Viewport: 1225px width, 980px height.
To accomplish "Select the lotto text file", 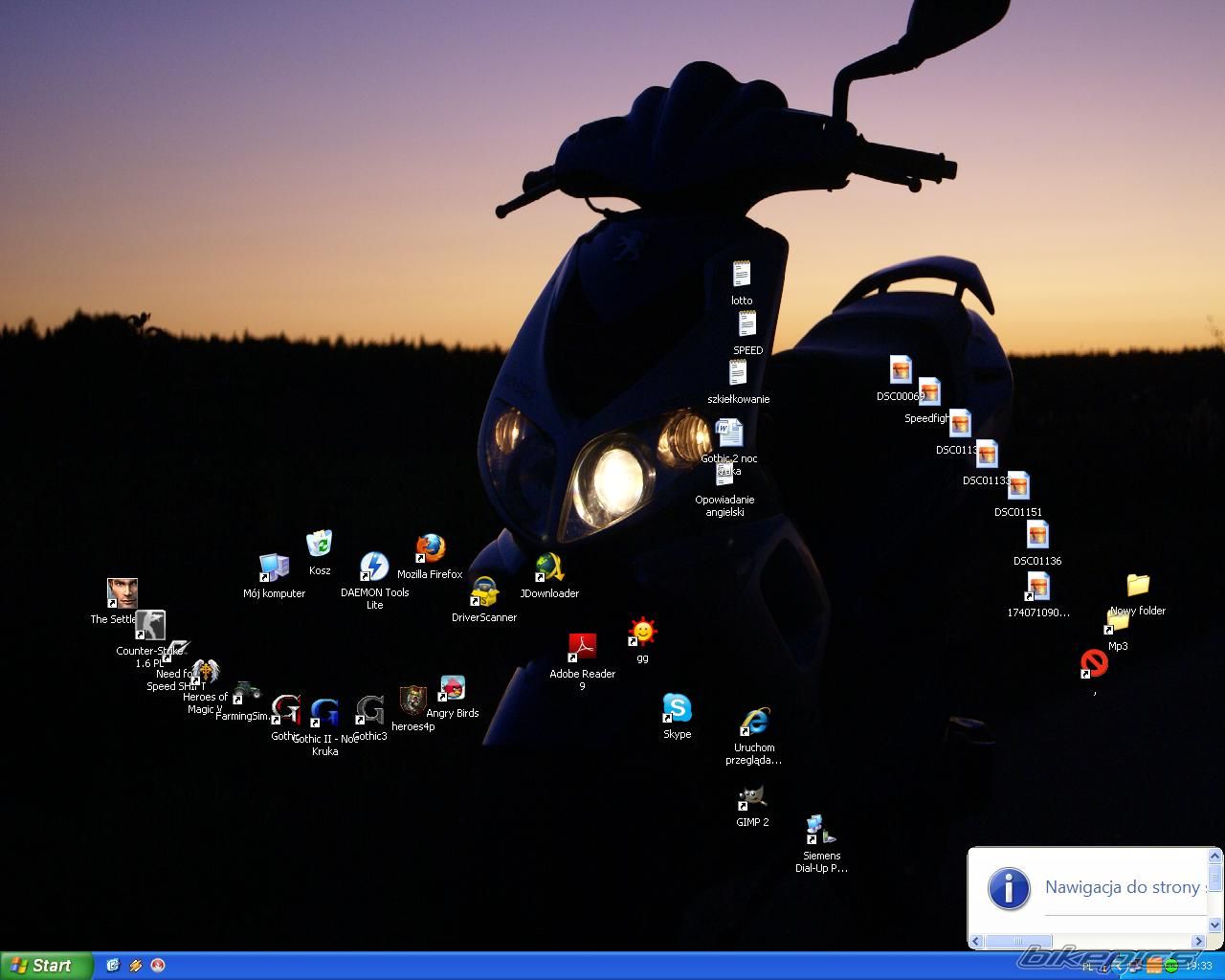I will [x=742, y=276].
